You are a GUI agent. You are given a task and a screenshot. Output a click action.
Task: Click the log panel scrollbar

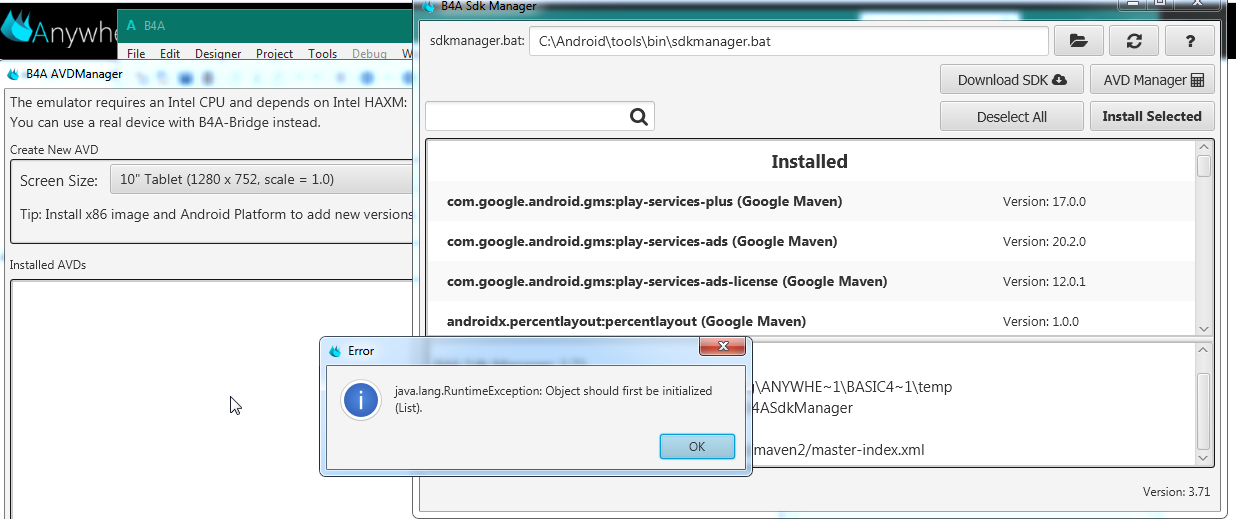(x=1204, y=404)
